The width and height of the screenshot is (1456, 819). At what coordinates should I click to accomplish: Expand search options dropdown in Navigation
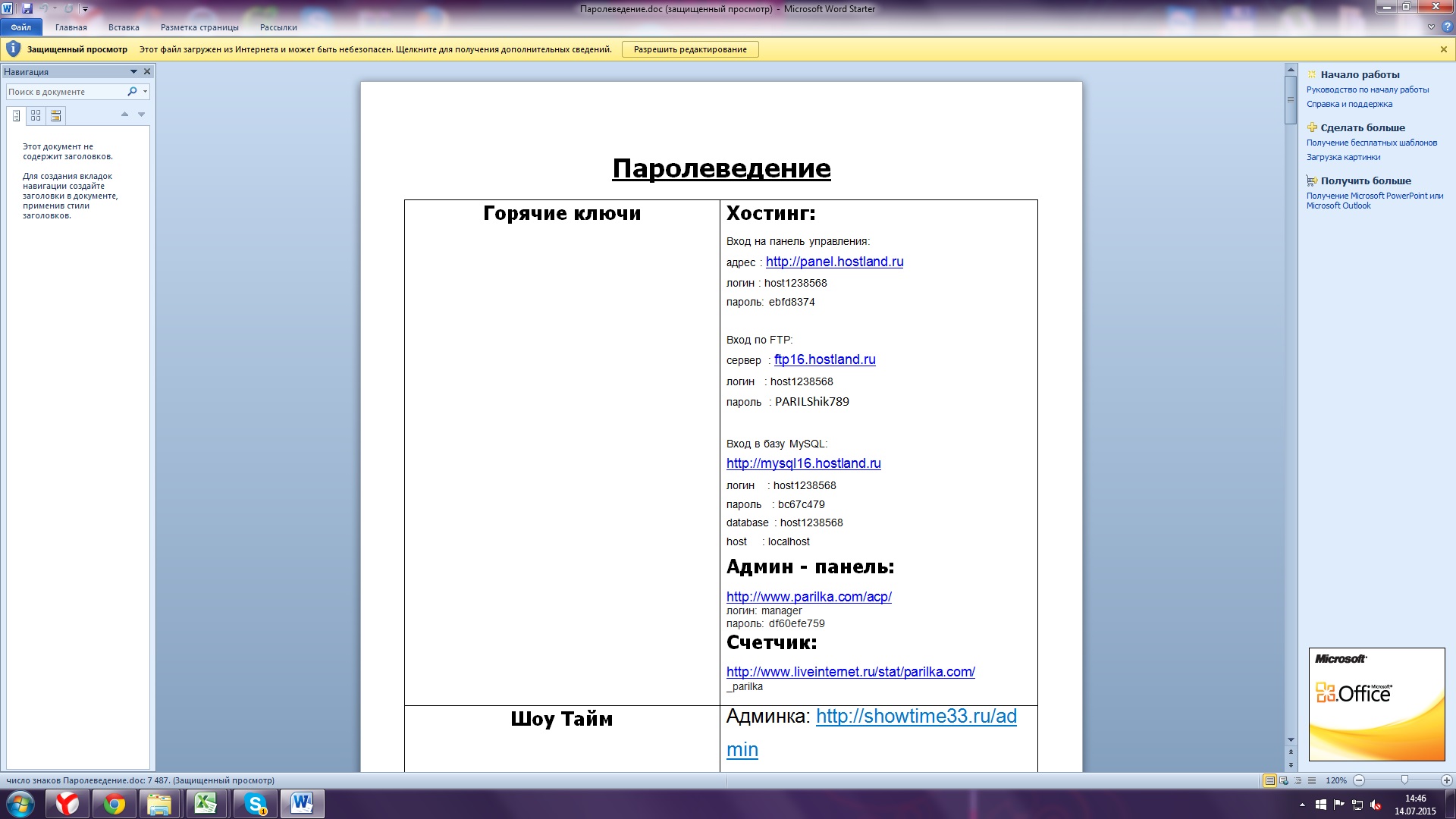tap(145, 92)
